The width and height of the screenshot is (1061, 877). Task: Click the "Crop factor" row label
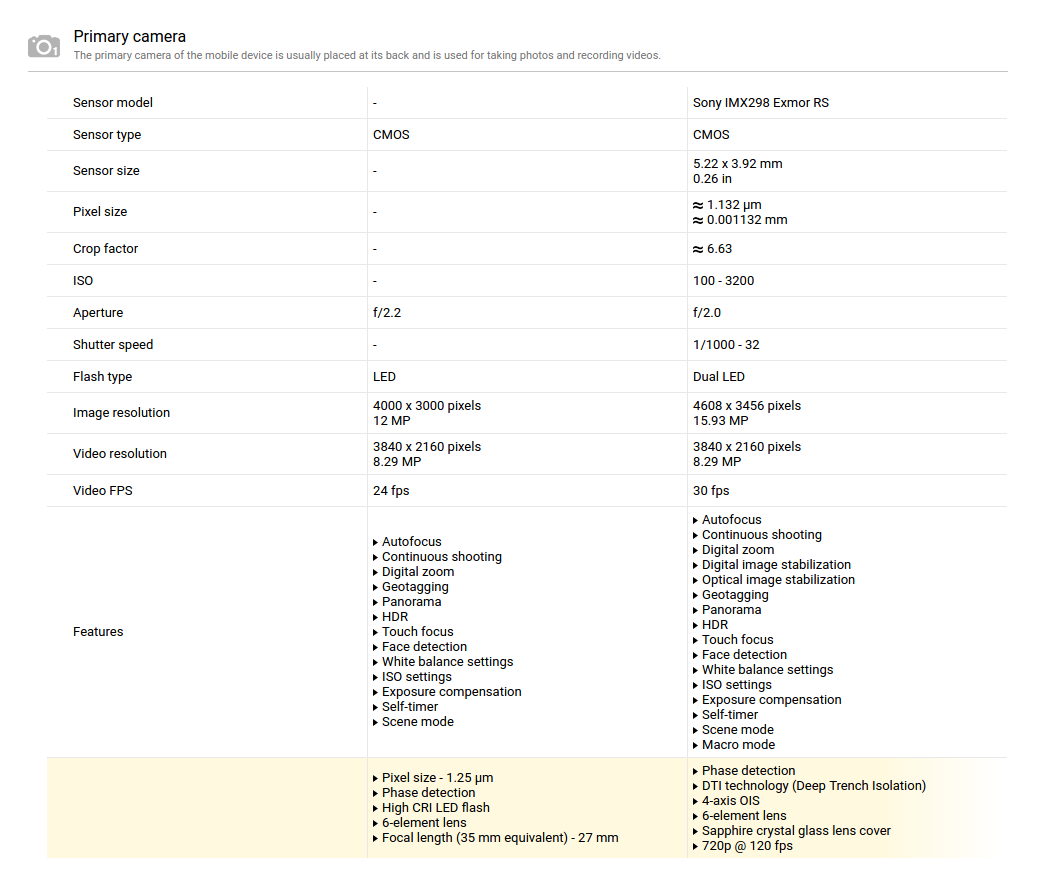coord(105,249)
